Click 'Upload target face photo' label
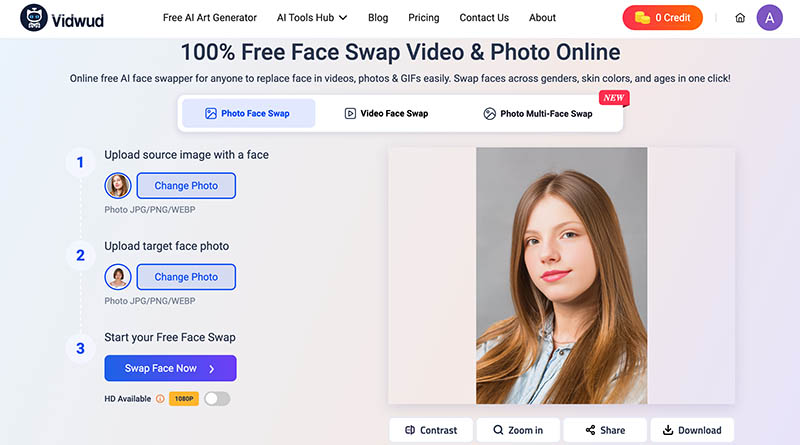Viewport: 800px width, 445px height. [167, 246]
